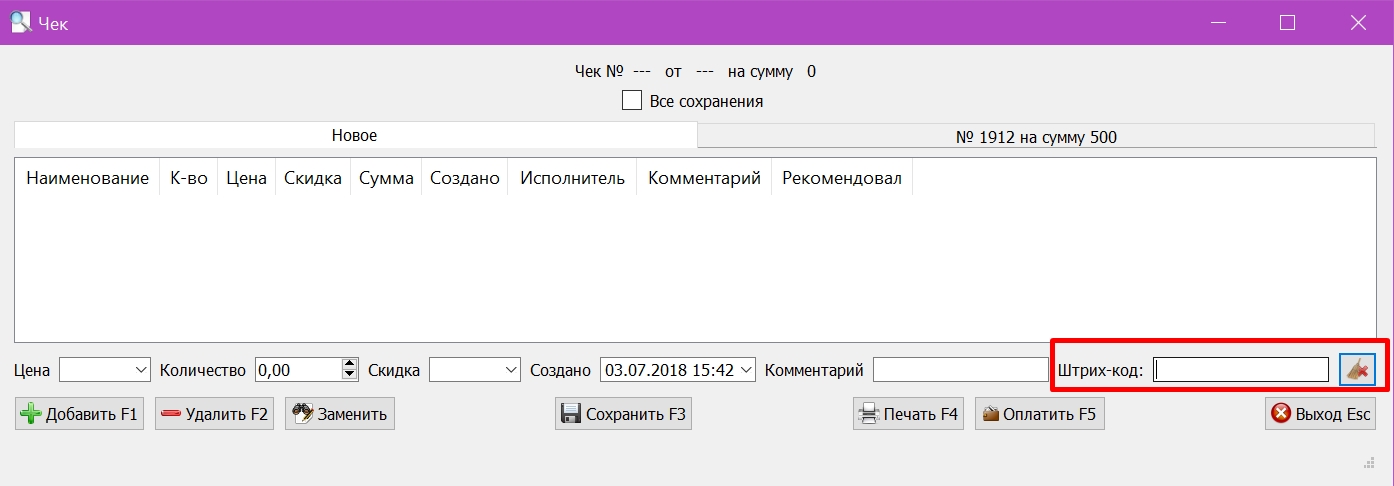Focus the Комментарий text field
Screen dimensions: 1394x486
coord(960,370)
